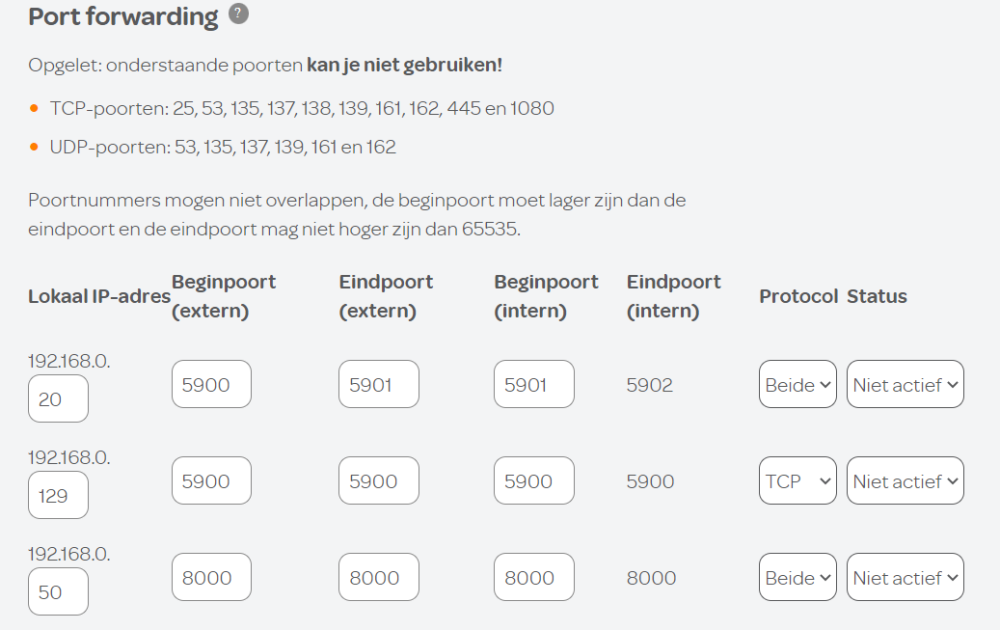Click external begin port field in second row

click(211, 481)
